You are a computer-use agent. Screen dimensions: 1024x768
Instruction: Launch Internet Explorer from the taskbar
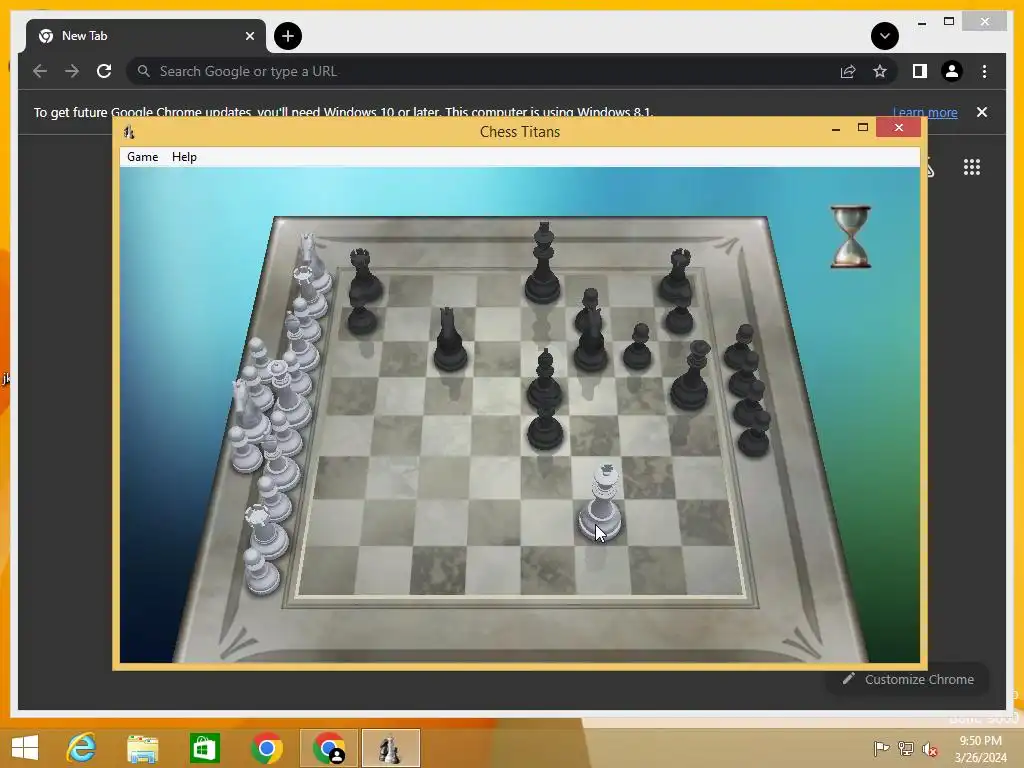point(82,748)
